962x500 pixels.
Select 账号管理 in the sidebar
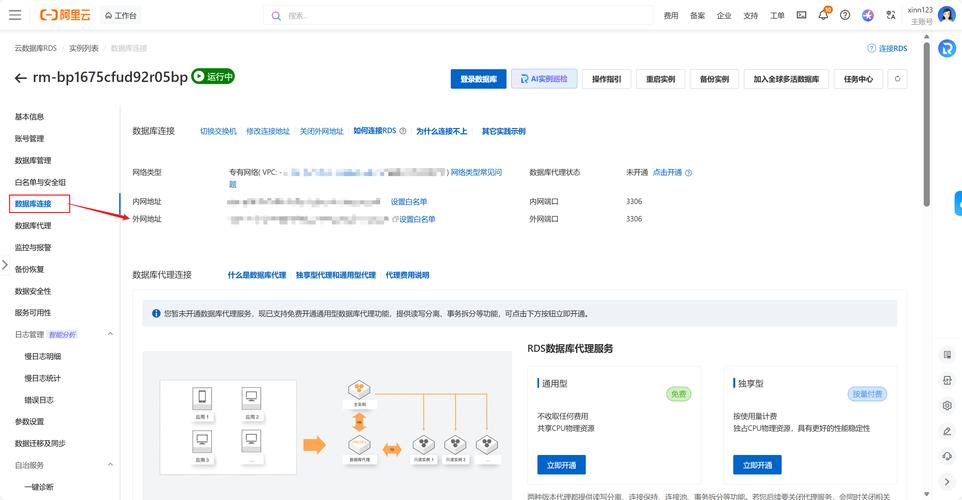pyautogui.click(x=29, y=139)
